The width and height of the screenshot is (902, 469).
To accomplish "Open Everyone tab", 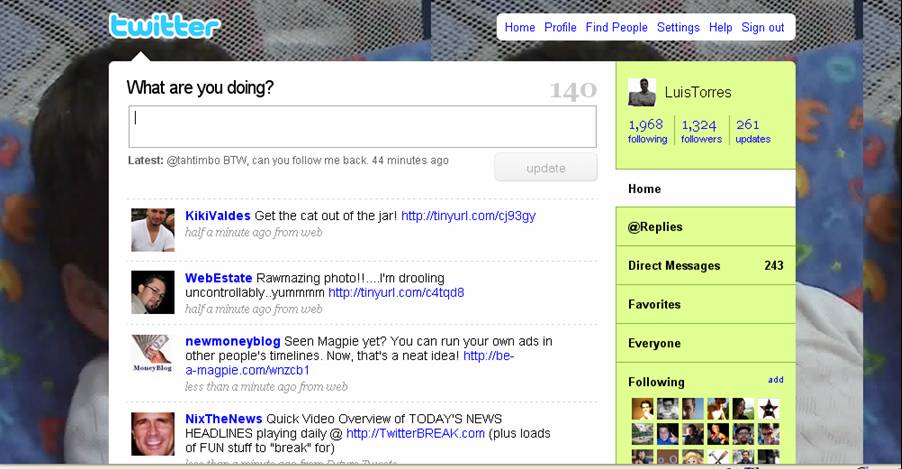I will coord(705,343).
